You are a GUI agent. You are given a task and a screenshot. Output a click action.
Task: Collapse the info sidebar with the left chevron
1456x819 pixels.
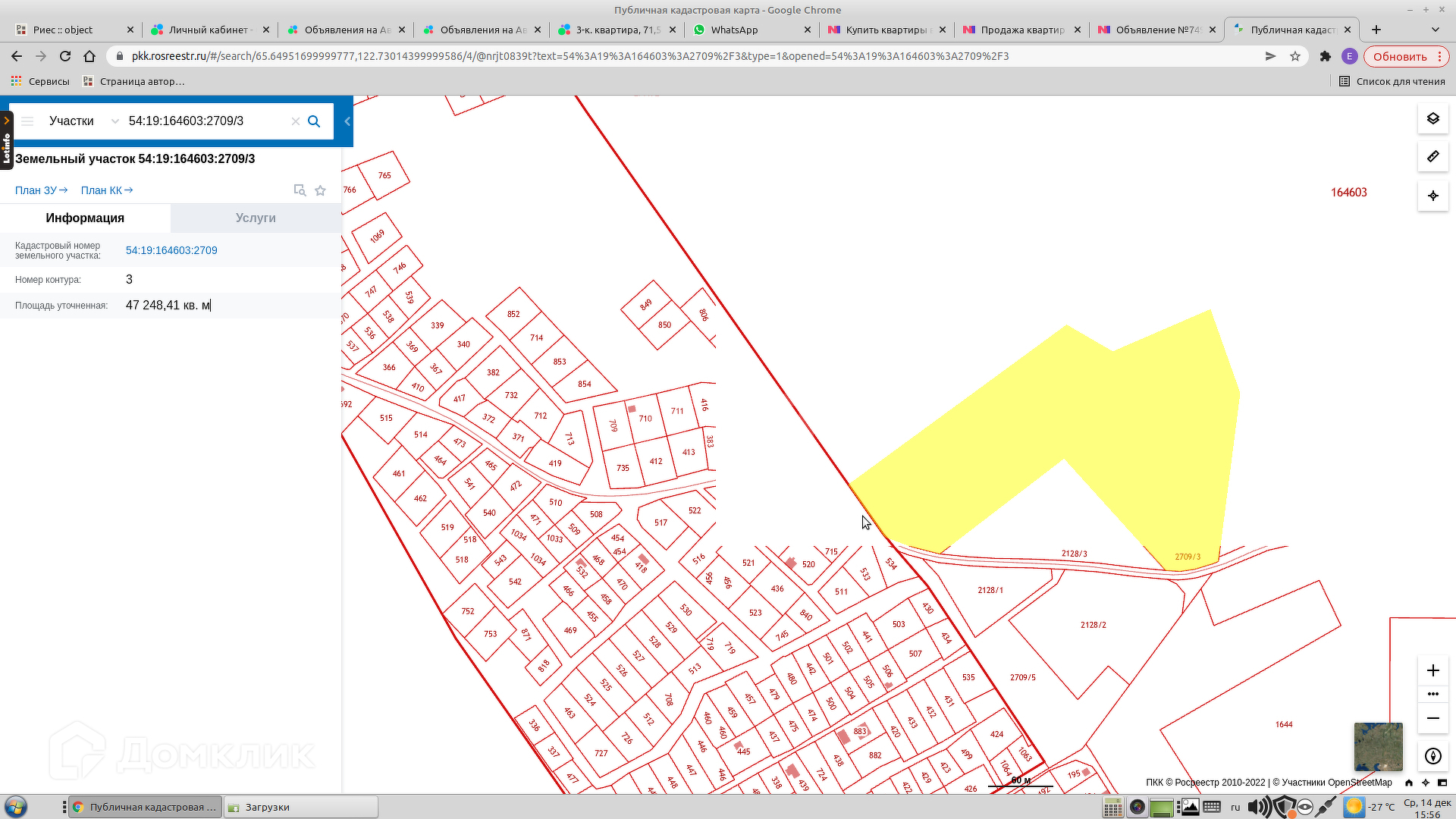pos(347,121)
